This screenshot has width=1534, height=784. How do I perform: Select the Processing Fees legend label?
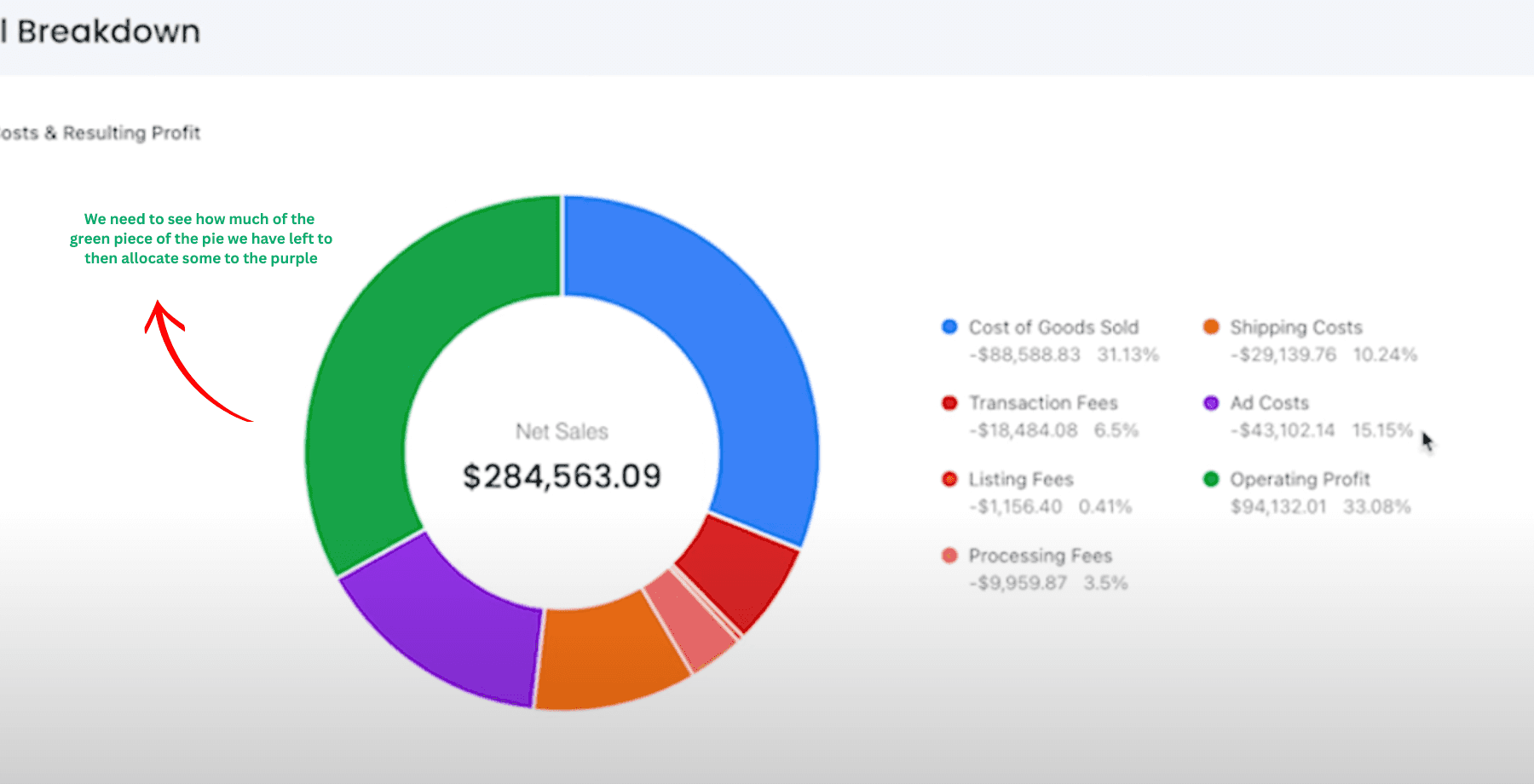click(x=1041, y=556)
